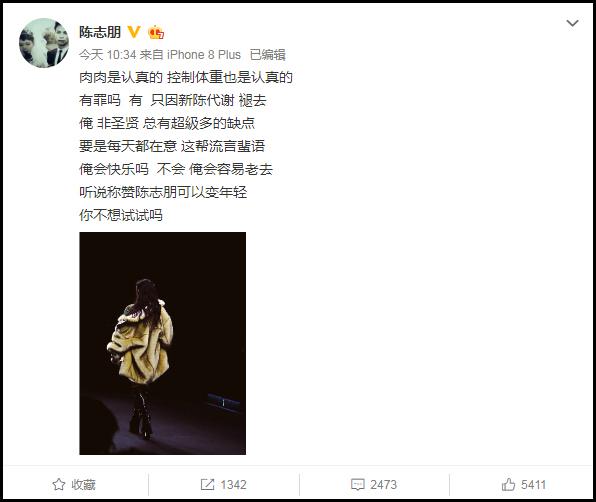Click the like count 5411
The width and height of the screenshot is (596, 502).
pos(533,485)
